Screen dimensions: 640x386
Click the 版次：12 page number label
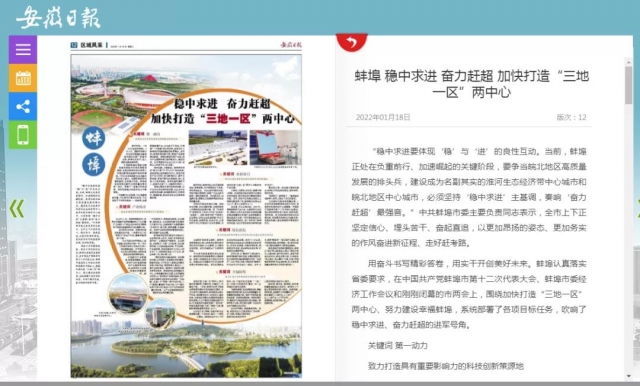click(x=571, y=117)
